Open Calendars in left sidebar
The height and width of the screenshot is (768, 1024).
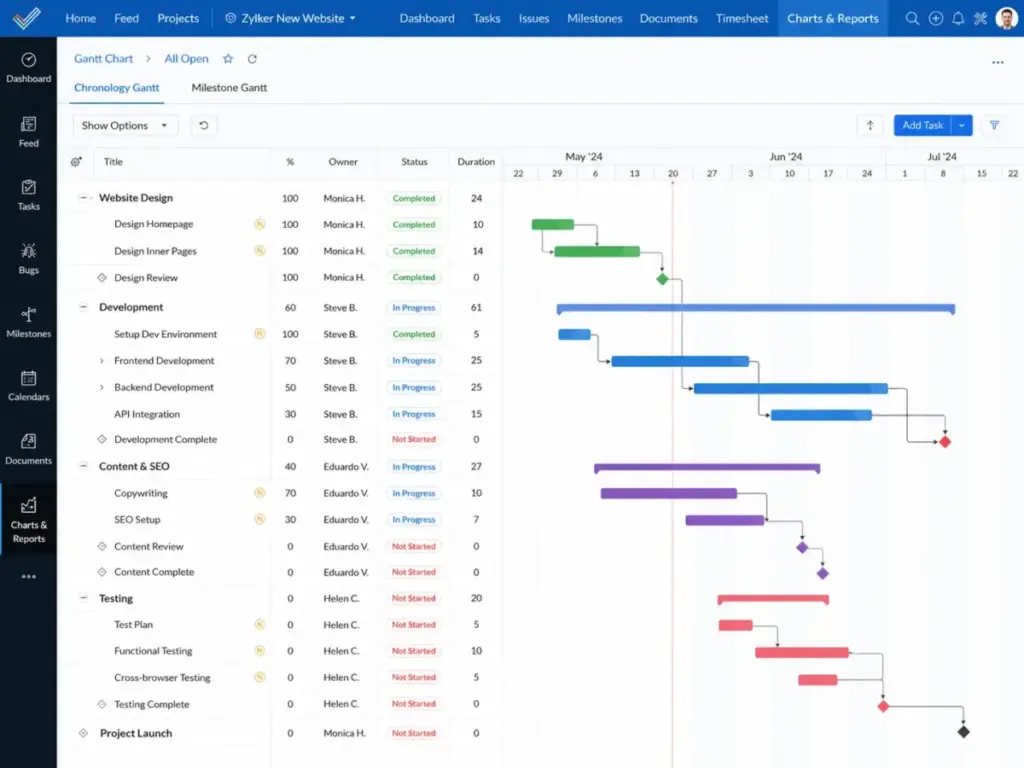[x=28, y=386]
